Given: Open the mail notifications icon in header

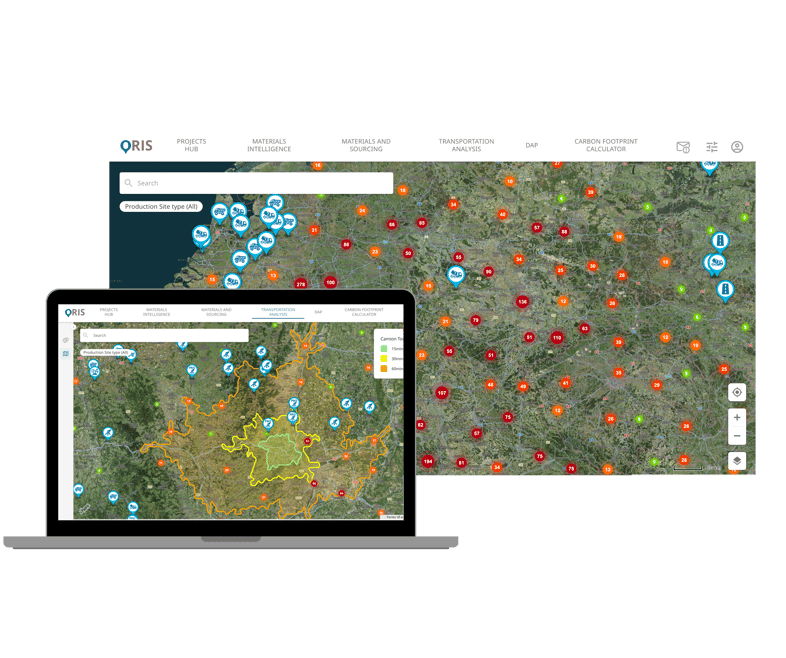Looking at the screenshot, I should pyautogui.click(x=683, y=147).
